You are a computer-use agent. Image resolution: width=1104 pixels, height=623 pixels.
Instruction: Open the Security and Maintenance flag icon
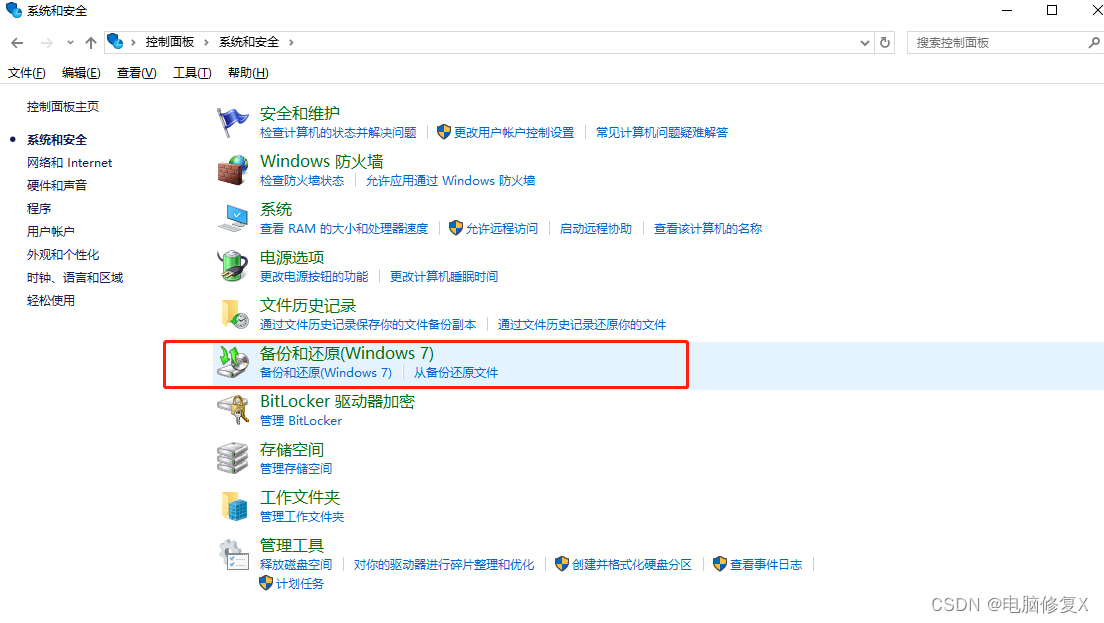pyautogui.click(x=232, y=122)
